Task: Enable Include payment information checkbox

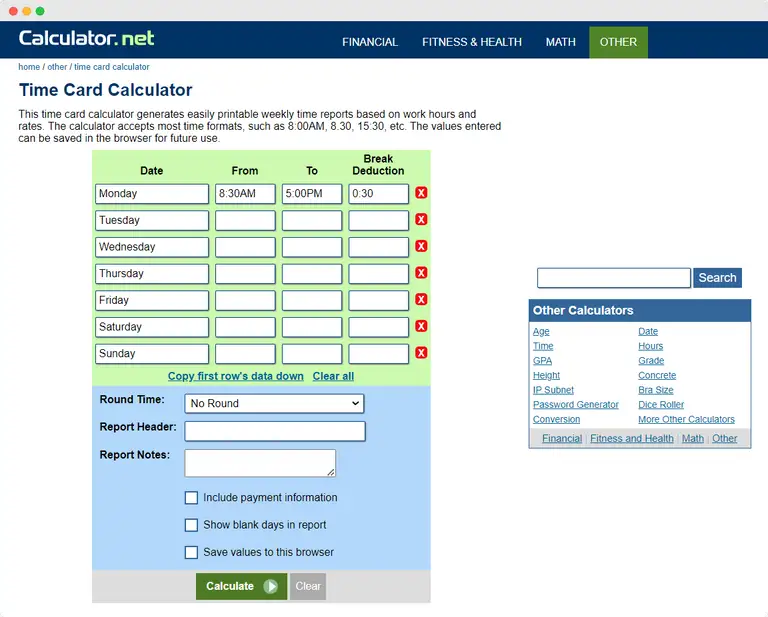Action: point(191,498)
